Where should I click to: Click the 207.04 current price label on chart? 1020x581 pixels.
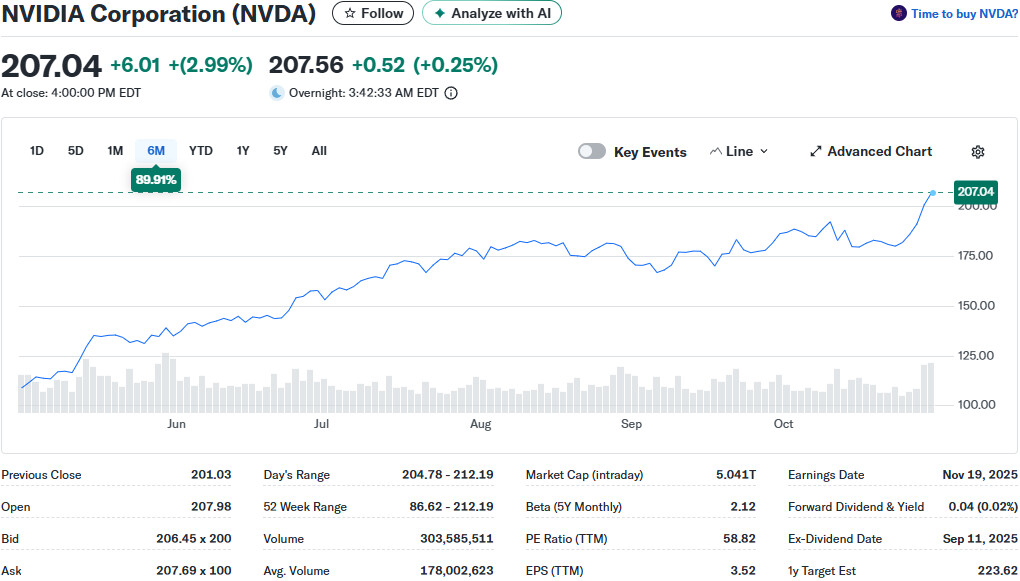click(x=976, y=192)
